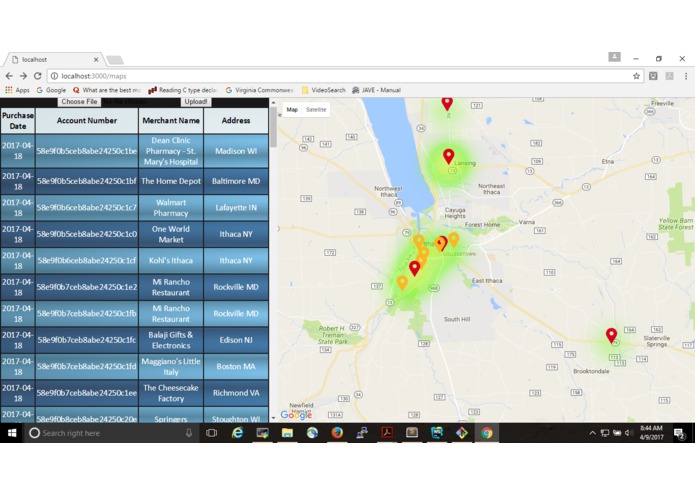The image size is (695, 494).
Task: Open the Apps bookmarks shortcut
Action: 17,90
